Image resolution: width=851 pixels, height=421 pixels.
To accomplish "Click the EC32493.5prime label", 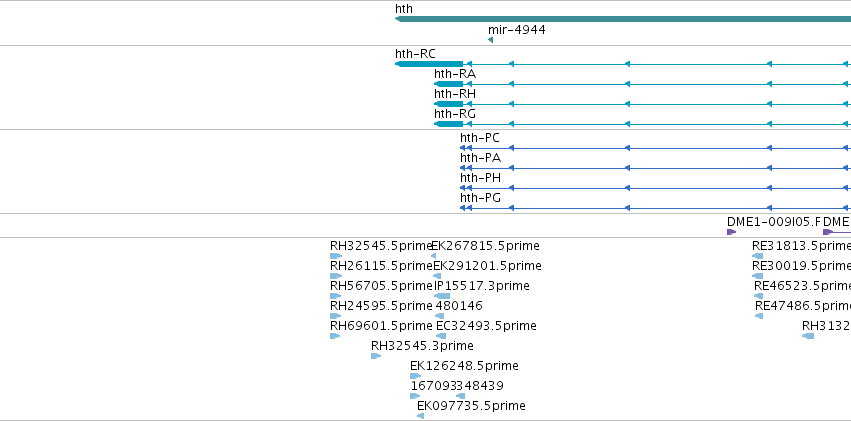I will (486, 326).
